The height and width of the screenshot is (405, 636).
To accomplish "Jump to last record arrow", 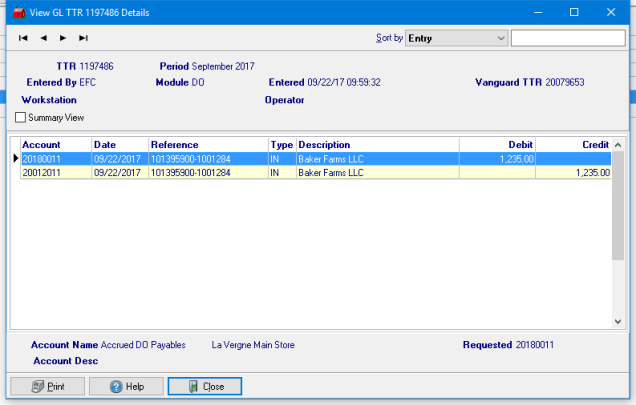I will [83, 38].
